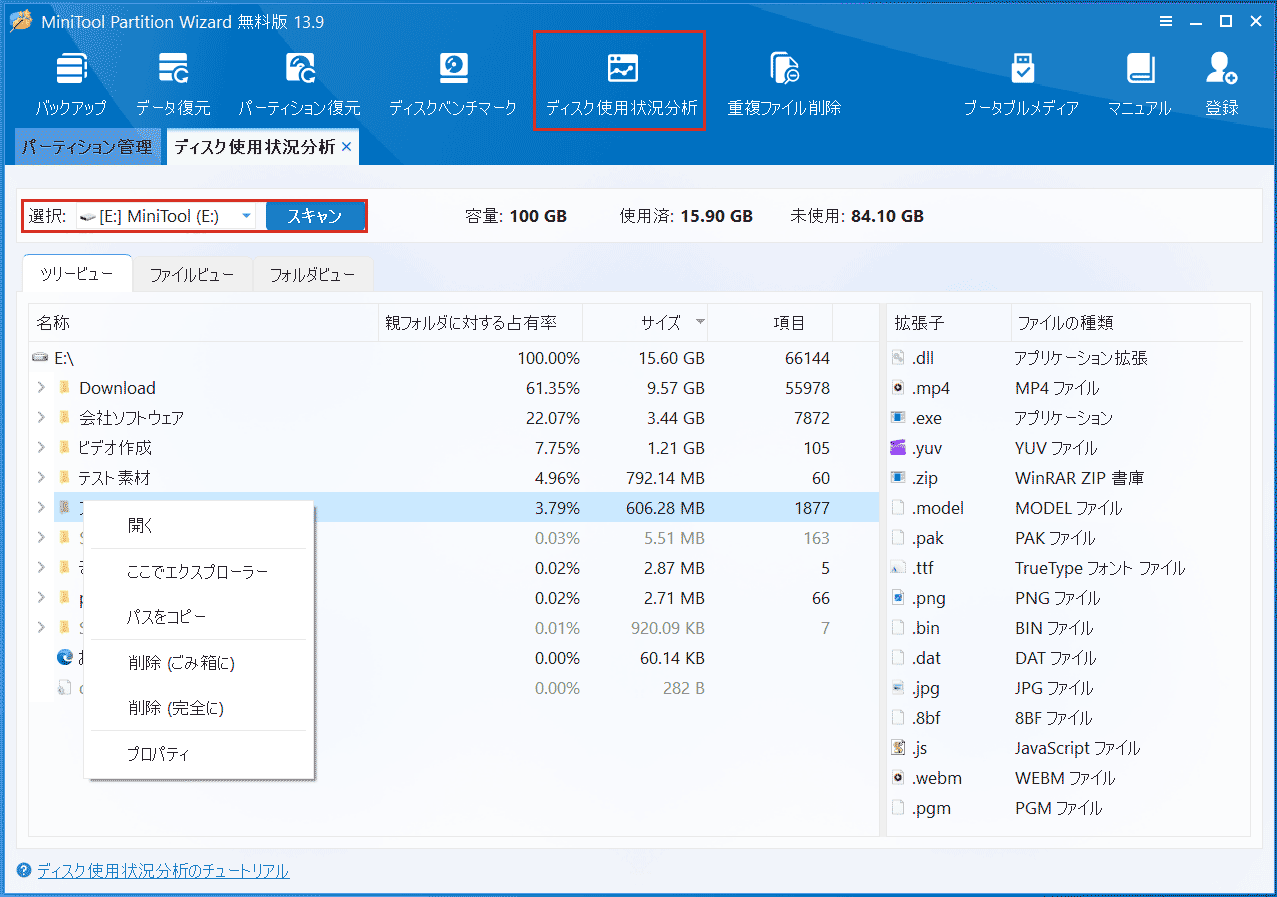Open the hamburger menu in the title bar
Screen dimensions: 1277x897
[1166, 21]
